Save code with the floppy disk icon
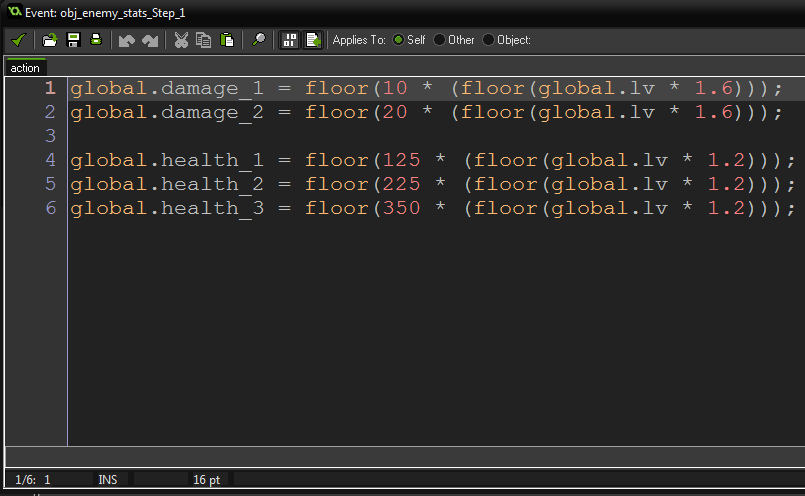805x496 pixels. click(73, 40)
